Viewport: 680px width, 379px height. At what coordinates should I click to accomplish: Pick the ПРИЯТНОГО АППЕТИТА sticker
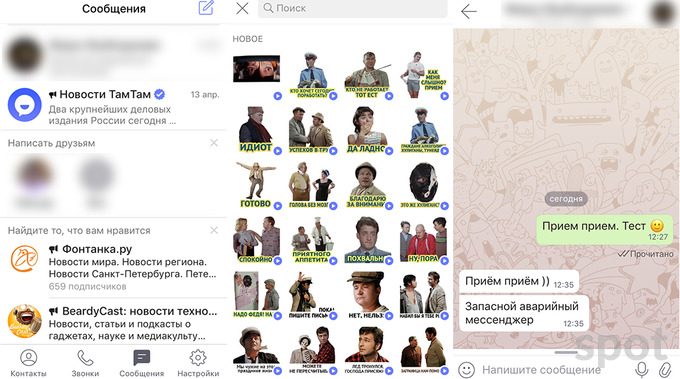coord(312,240)
